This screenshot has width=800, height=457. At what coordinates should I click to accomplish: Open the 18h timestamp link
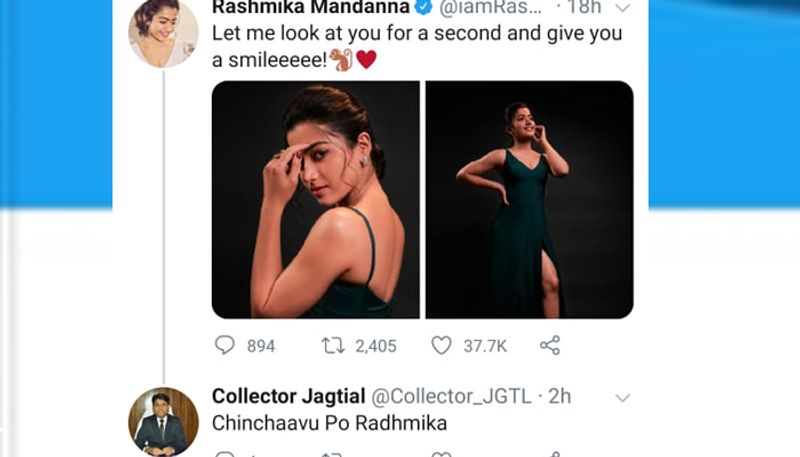[x=585, y=8]
